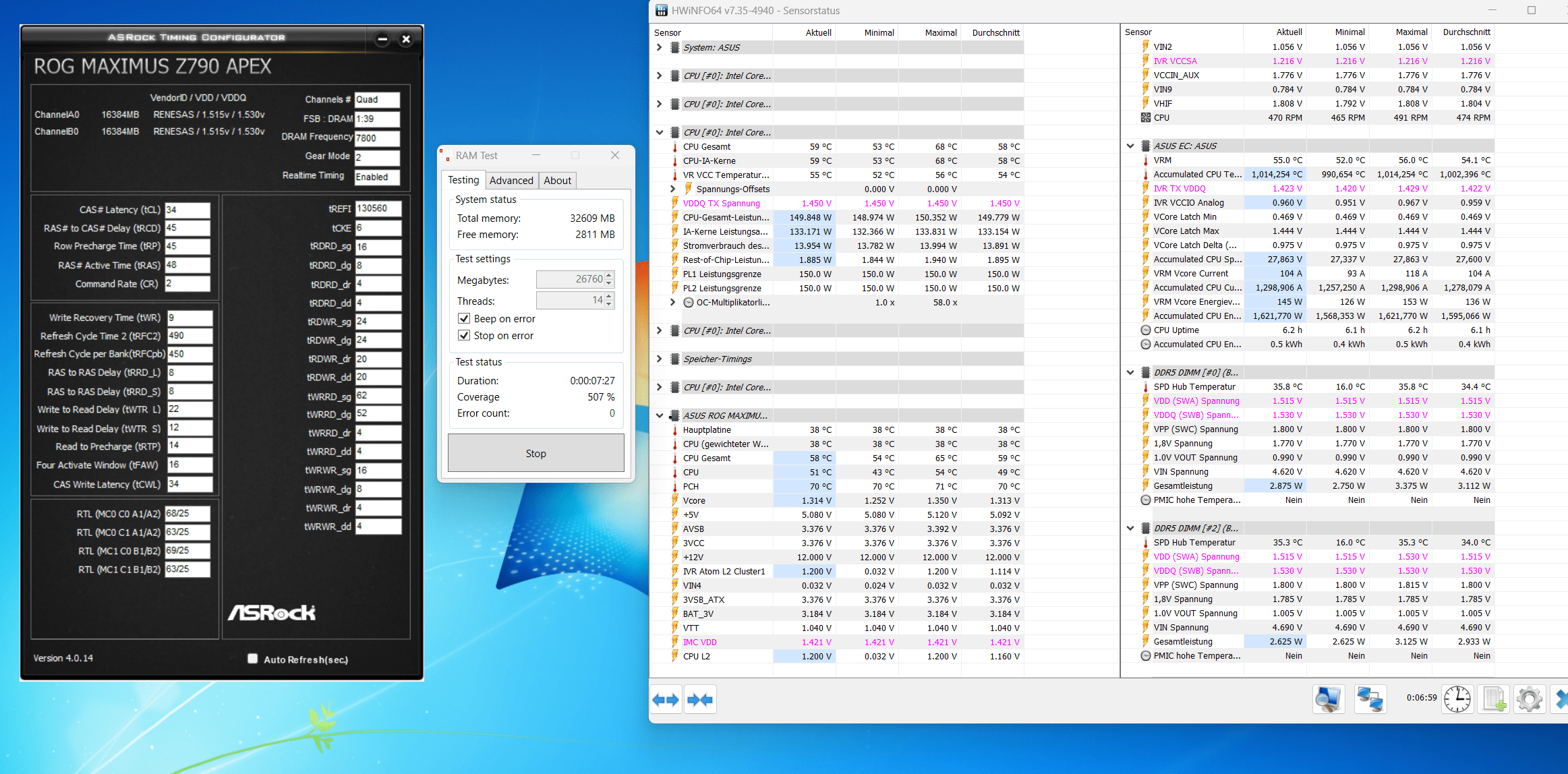The width and height of the screenshot is (1568, 774).
Task: Expand the Speicher-Timings group
Action: (660, 359)
